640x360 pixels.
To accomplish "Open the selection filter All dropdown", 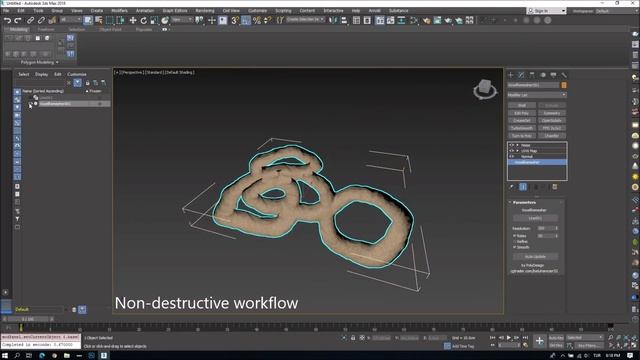I will pos(70,20).
